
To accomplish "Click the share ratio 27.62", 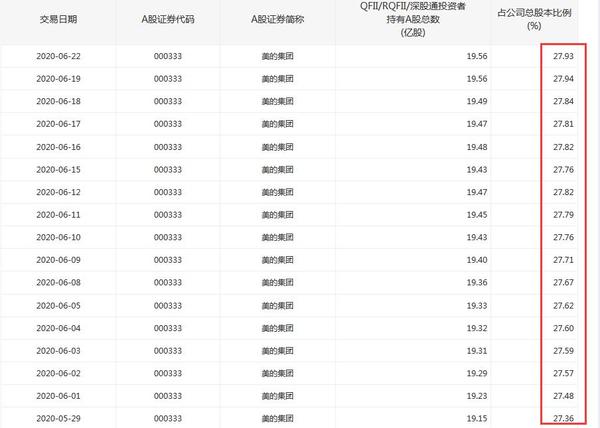I will point(563,305).
